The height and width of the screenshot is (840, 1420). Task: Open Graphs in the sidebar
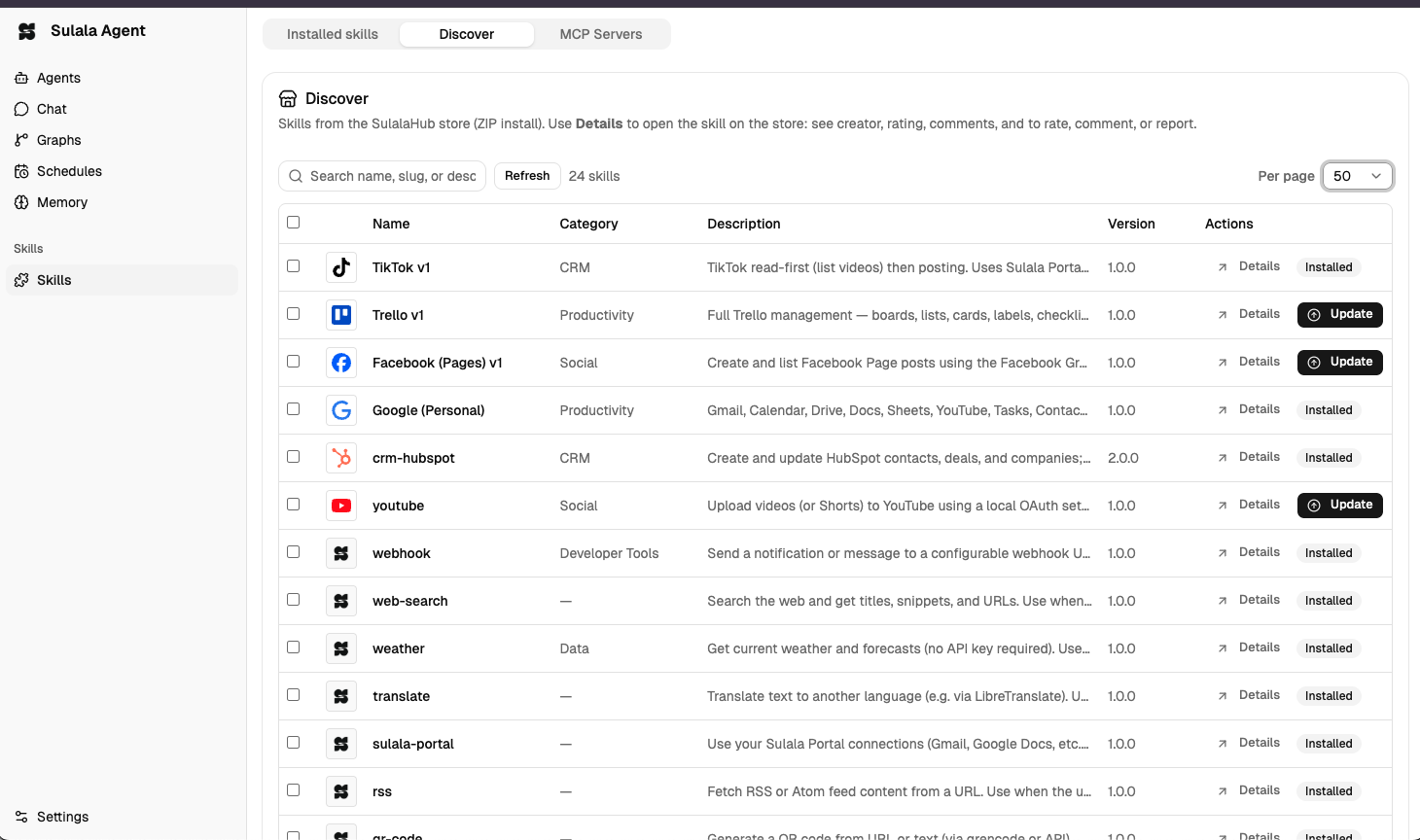click(122, 140)
